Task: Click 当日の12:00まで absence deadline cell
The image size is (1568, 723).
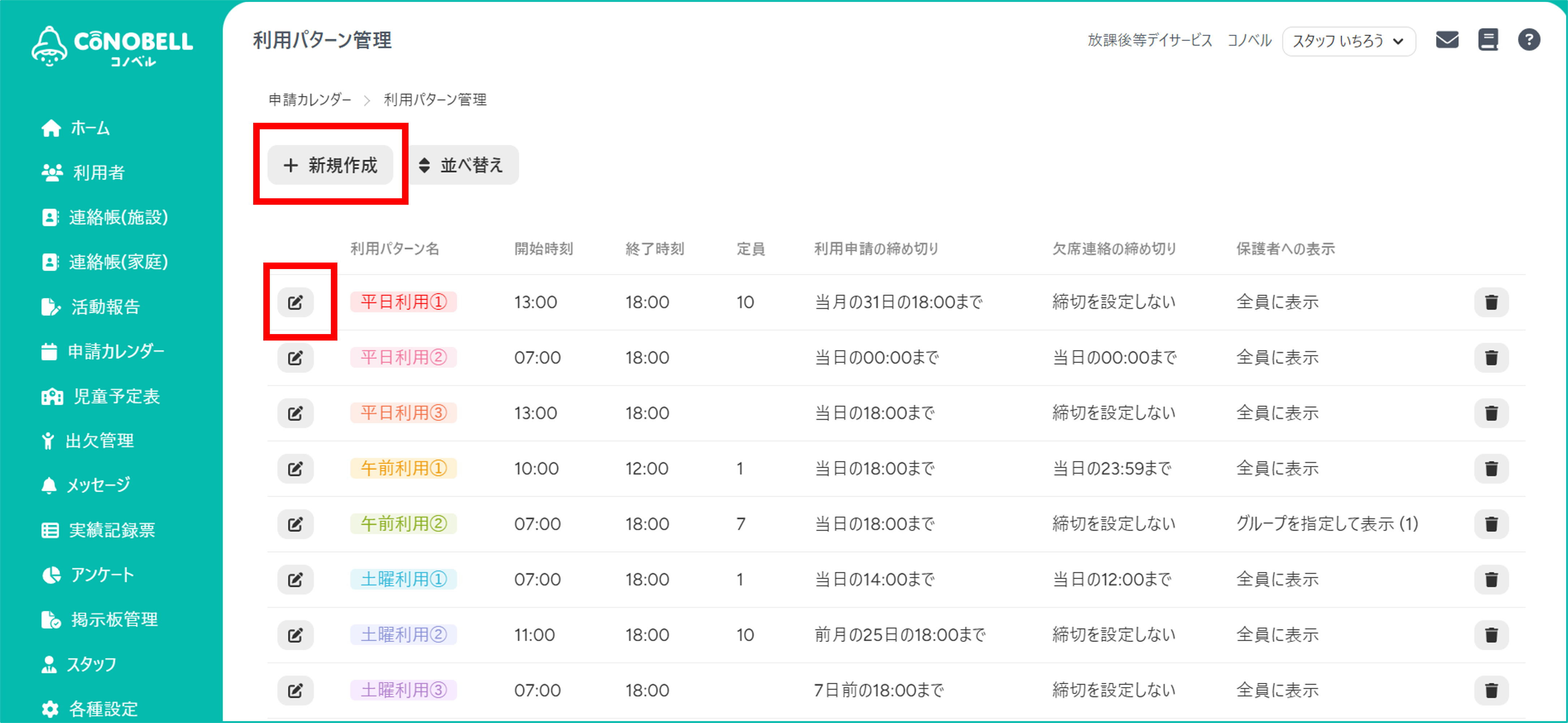Action: [1112, 579]
